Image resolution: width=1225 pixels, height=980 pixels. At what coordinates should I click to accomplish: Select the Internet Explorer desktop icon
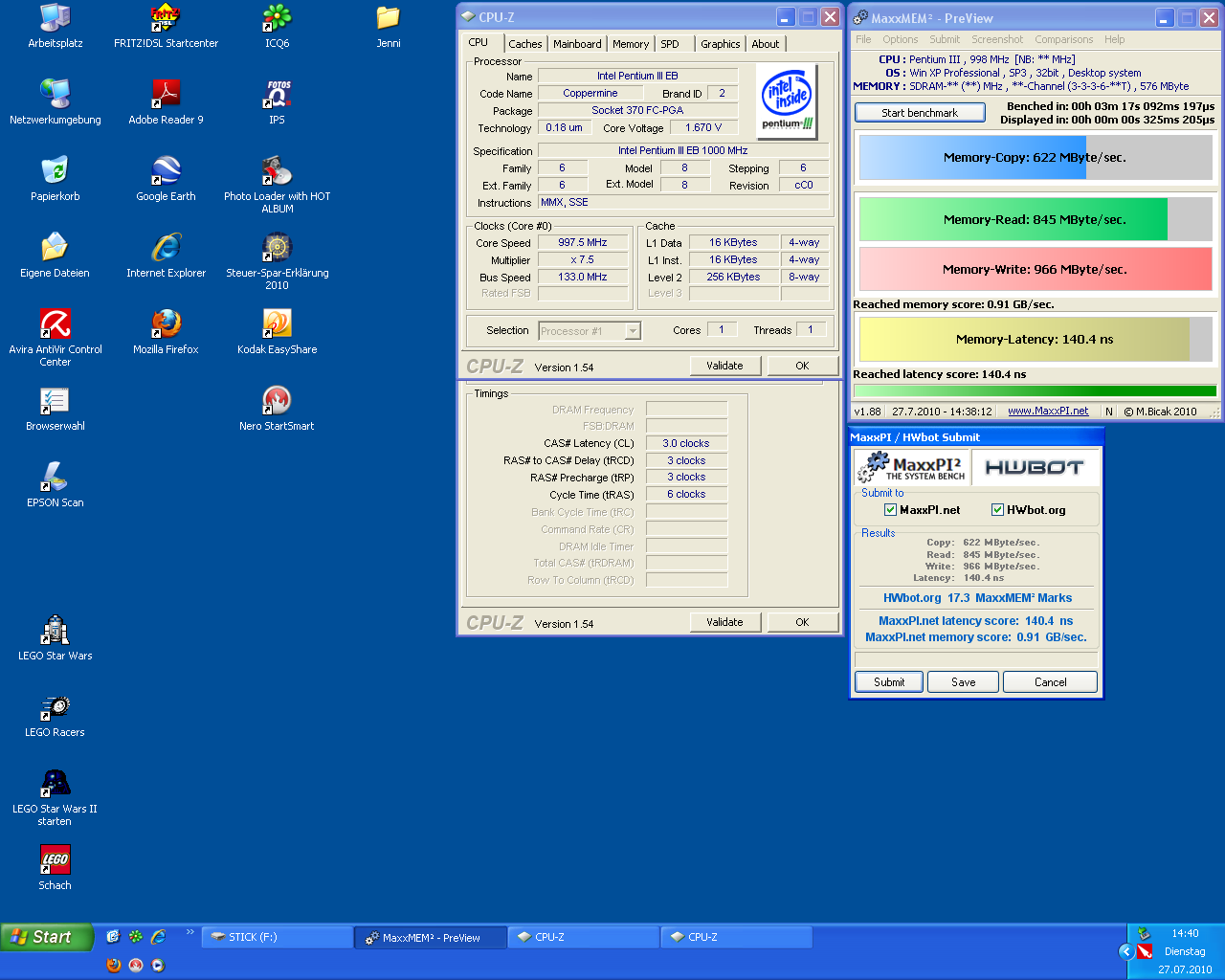pyautogui.click(x=166, y=256)
